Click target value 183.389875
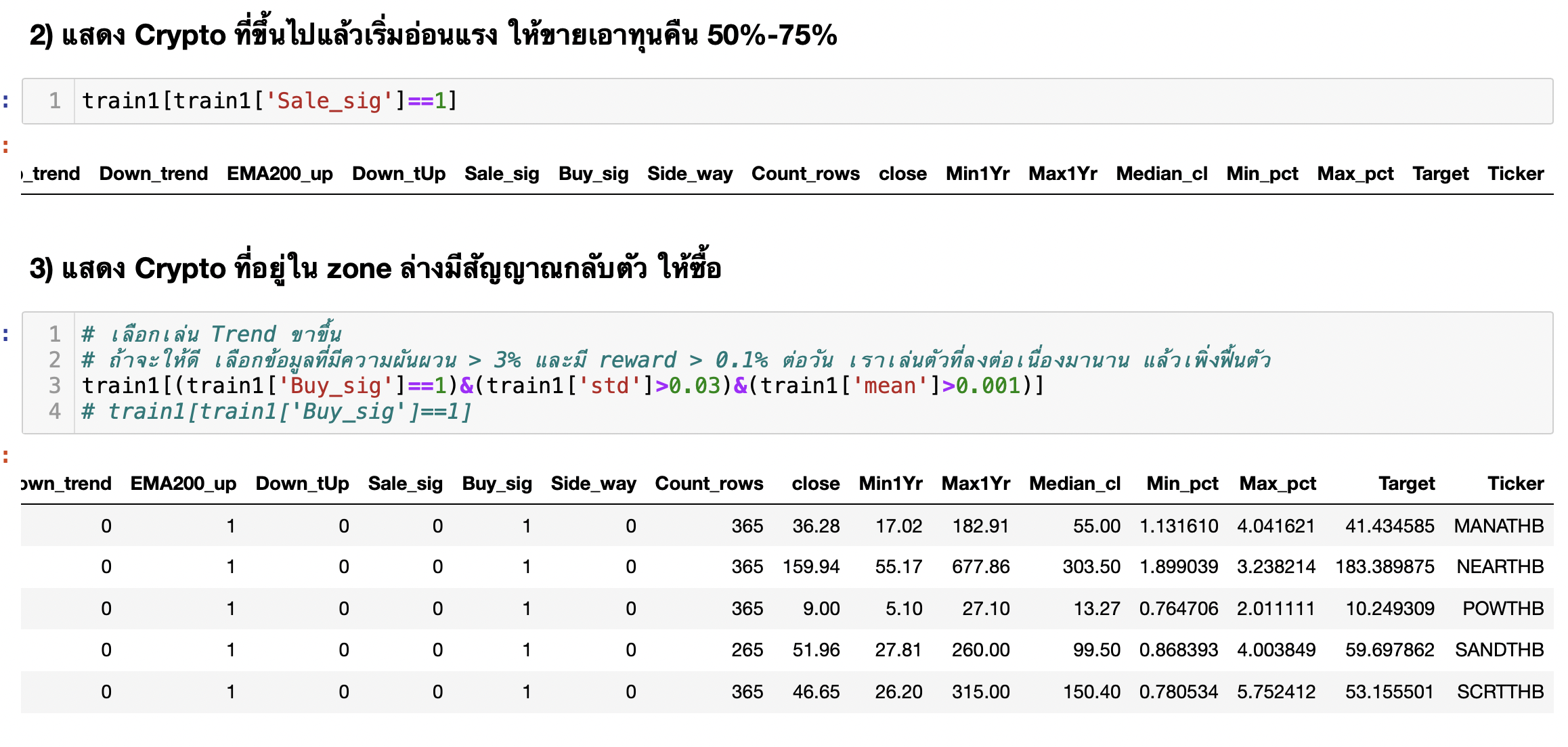 [1385, 566]
